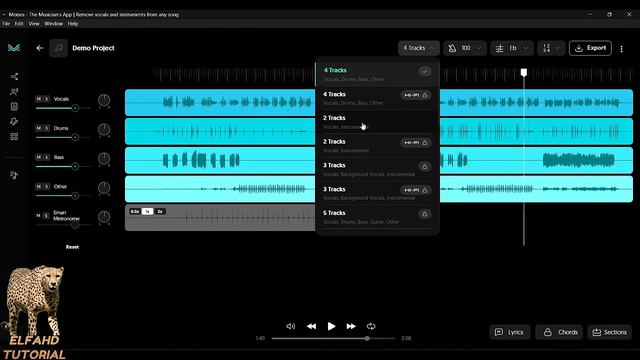Open the guitar icon in the sidebar
The image size is (640, 360).
tap(14, 121)
